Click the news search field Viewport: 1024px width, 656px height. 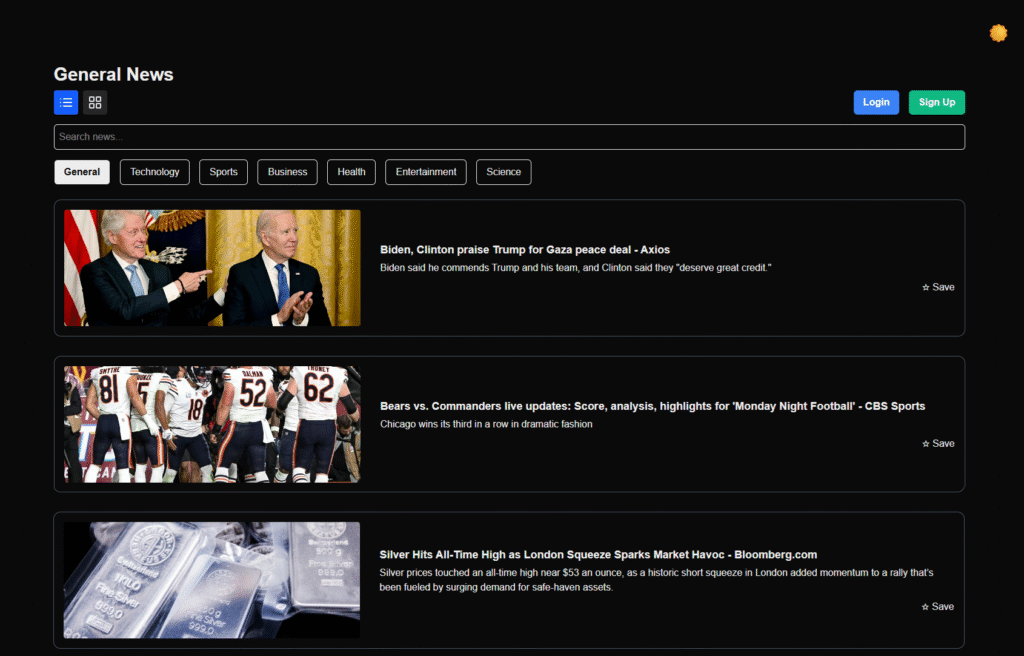coord(509,136)
